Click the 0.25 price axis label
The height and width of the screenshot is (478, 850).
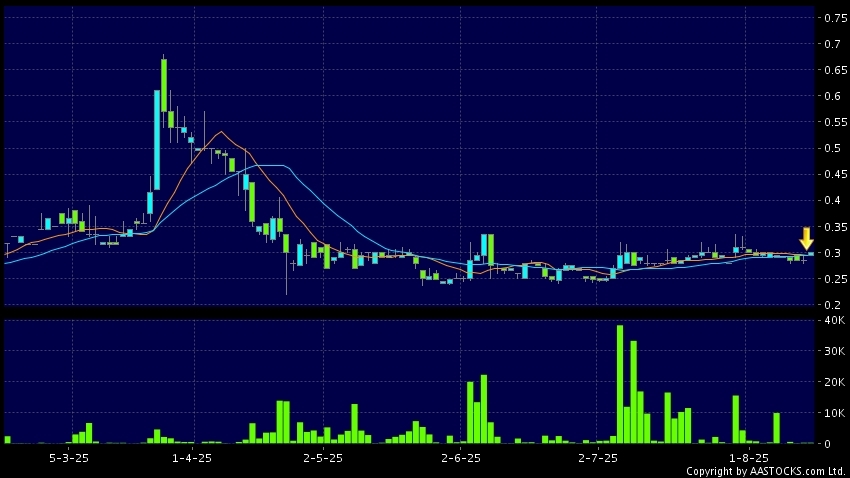pyautogui.click(x=835, y=279)
